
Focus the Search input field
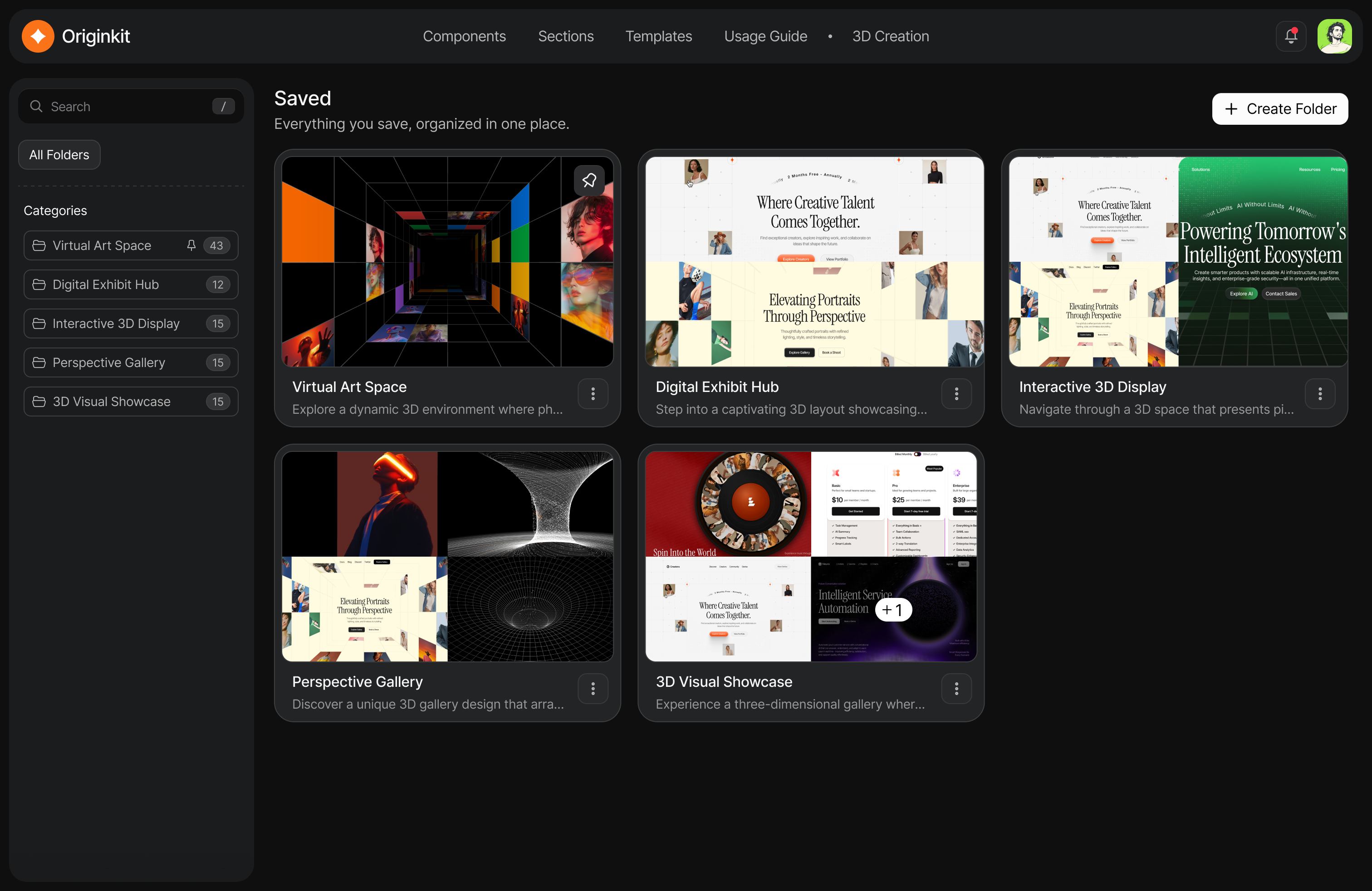click(131, 106)
